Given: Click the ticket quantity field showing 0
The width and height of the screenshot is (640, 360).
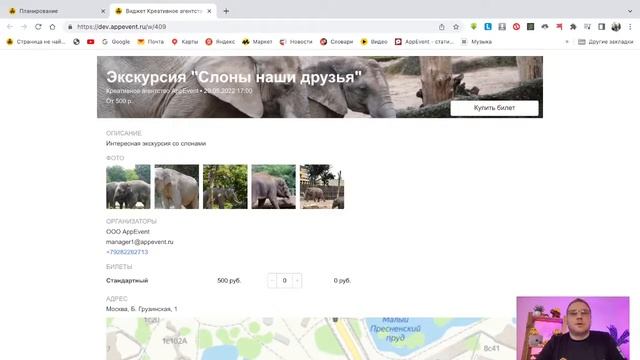Looking at the screenshot, I should (x=284, y=281).
